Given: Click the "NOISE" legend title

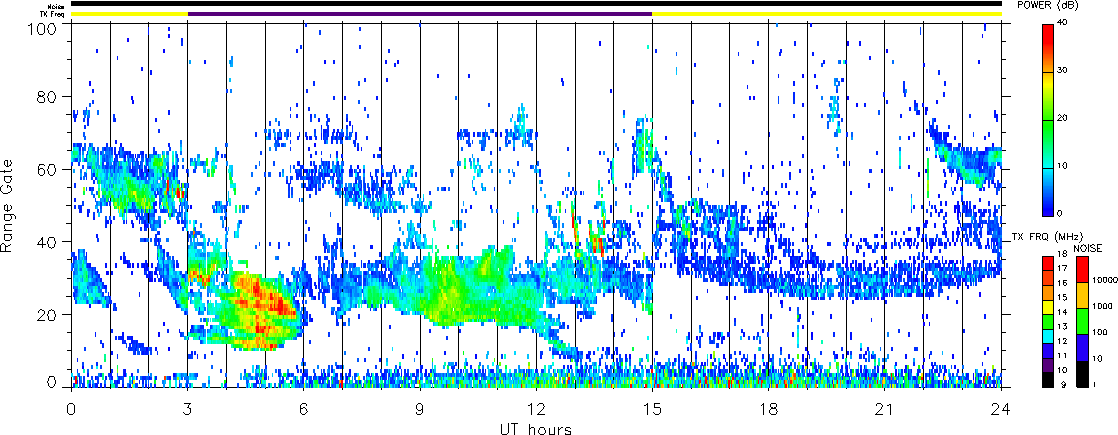Looking at the screenshot, I should point(1087,246).
